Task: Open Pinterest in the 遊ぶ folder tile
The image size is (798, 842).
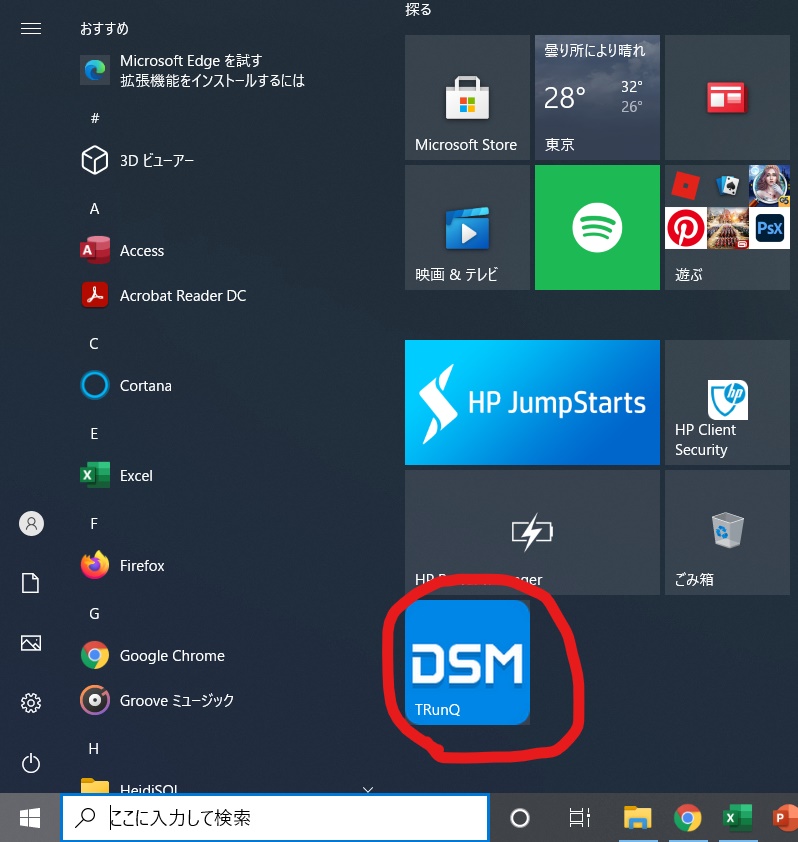Action: click(x=686, y=228)
